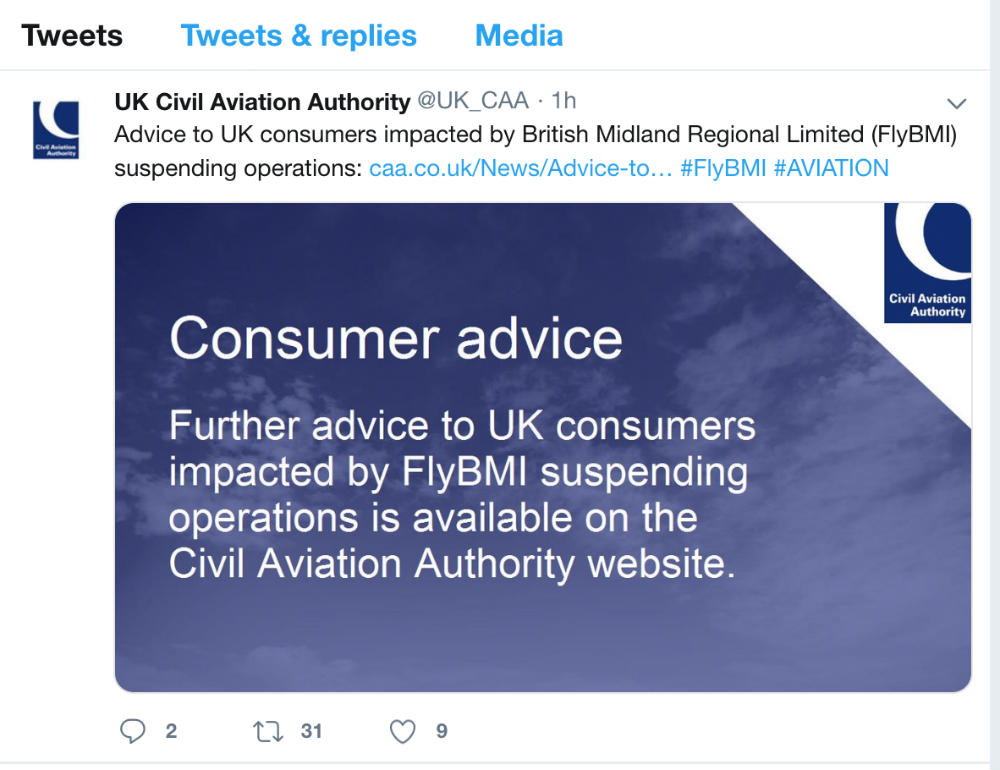Viewport: 1000px width, 770px height.
Task: Click the heart icon to like
Action: [x=404, y=731]
